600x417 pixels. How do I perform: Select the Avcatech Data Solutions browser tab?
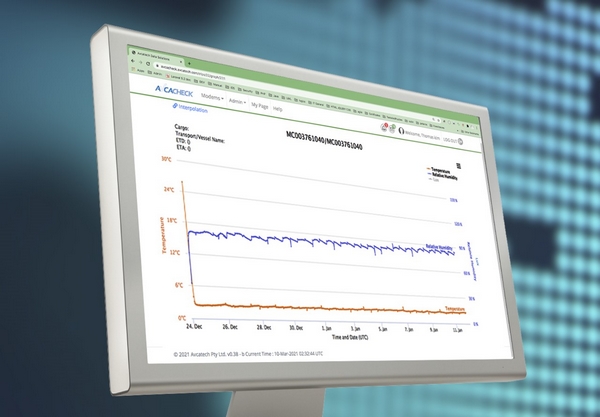click(x=157, y=55)
